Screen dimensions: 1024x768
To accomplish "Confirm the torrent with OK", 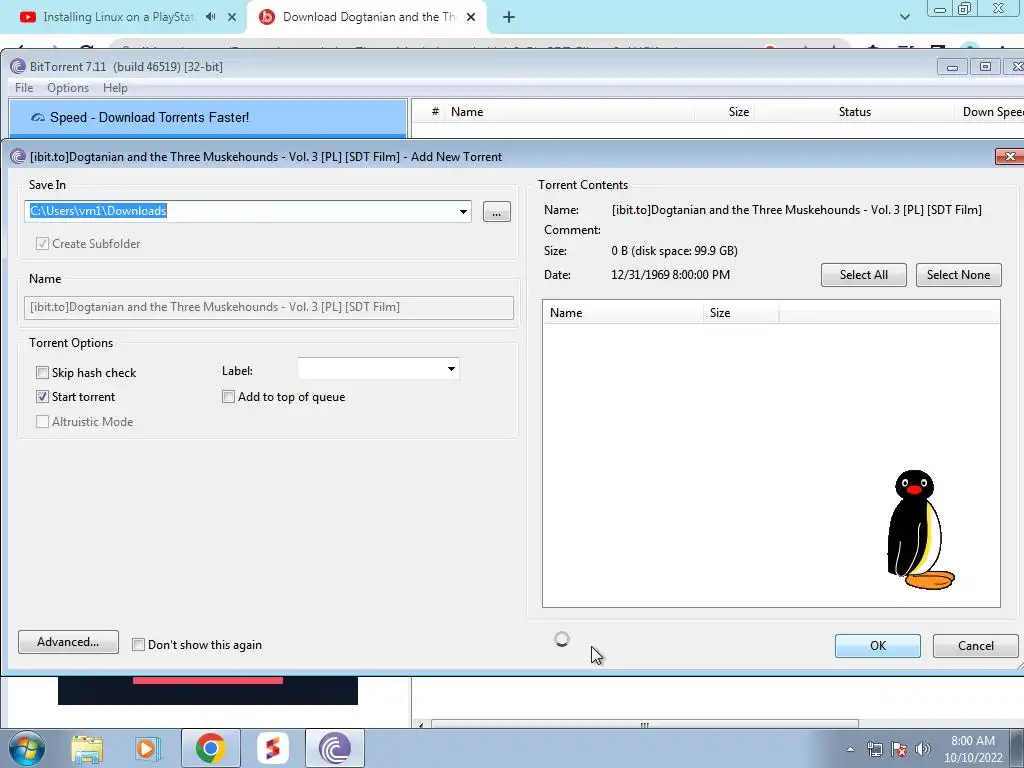I will click(x=878, y=646).
